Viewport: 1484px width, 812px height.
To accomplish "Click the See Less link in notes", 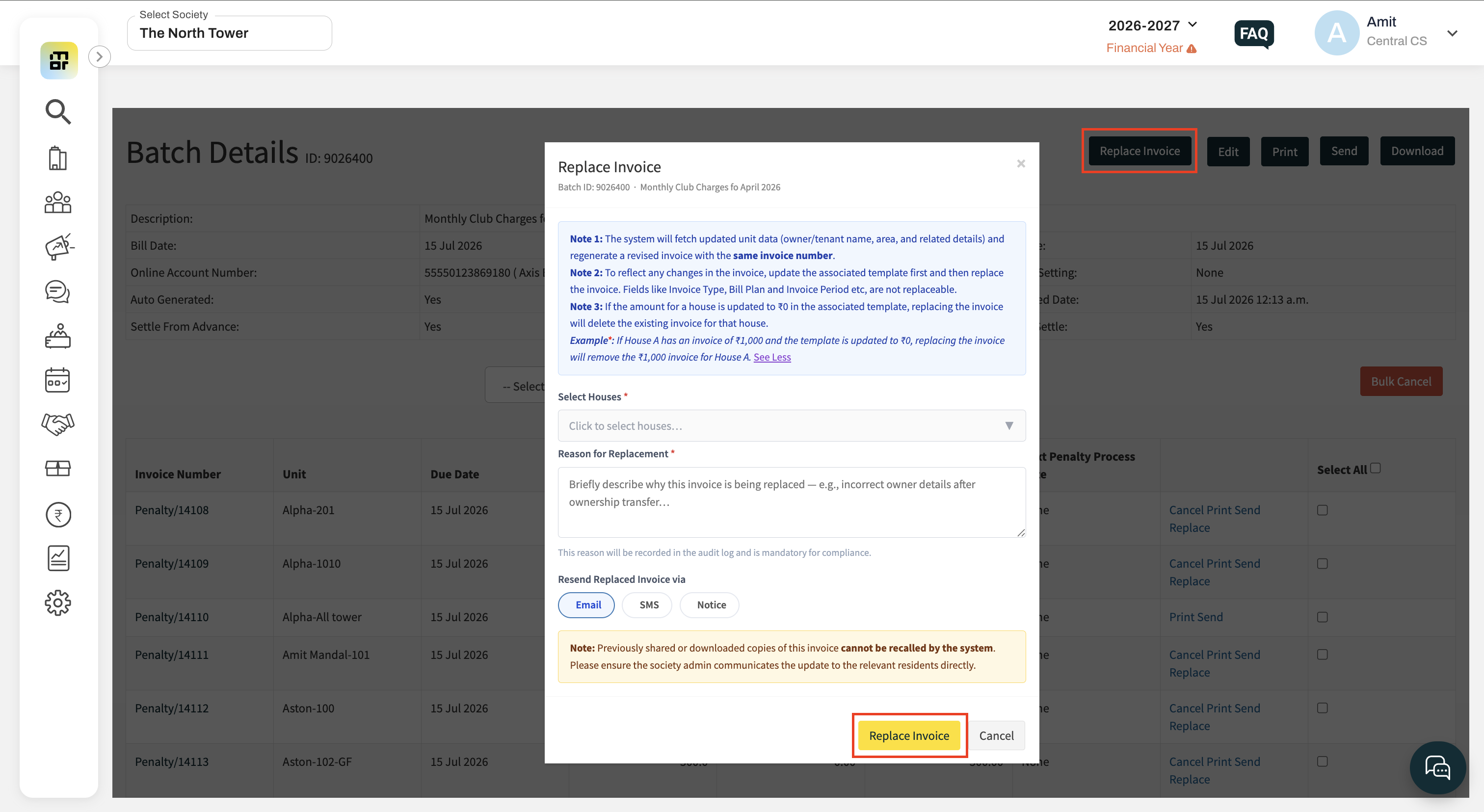I will 772,357.
